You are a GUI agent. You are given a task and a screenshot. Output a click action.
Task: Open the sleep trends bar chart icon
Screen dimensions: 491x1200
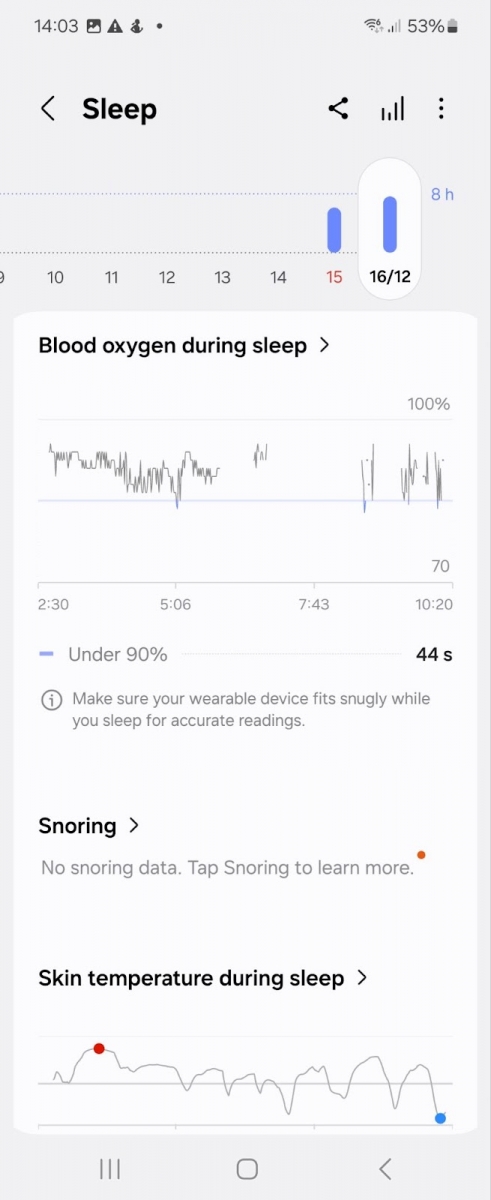(392, 109)
